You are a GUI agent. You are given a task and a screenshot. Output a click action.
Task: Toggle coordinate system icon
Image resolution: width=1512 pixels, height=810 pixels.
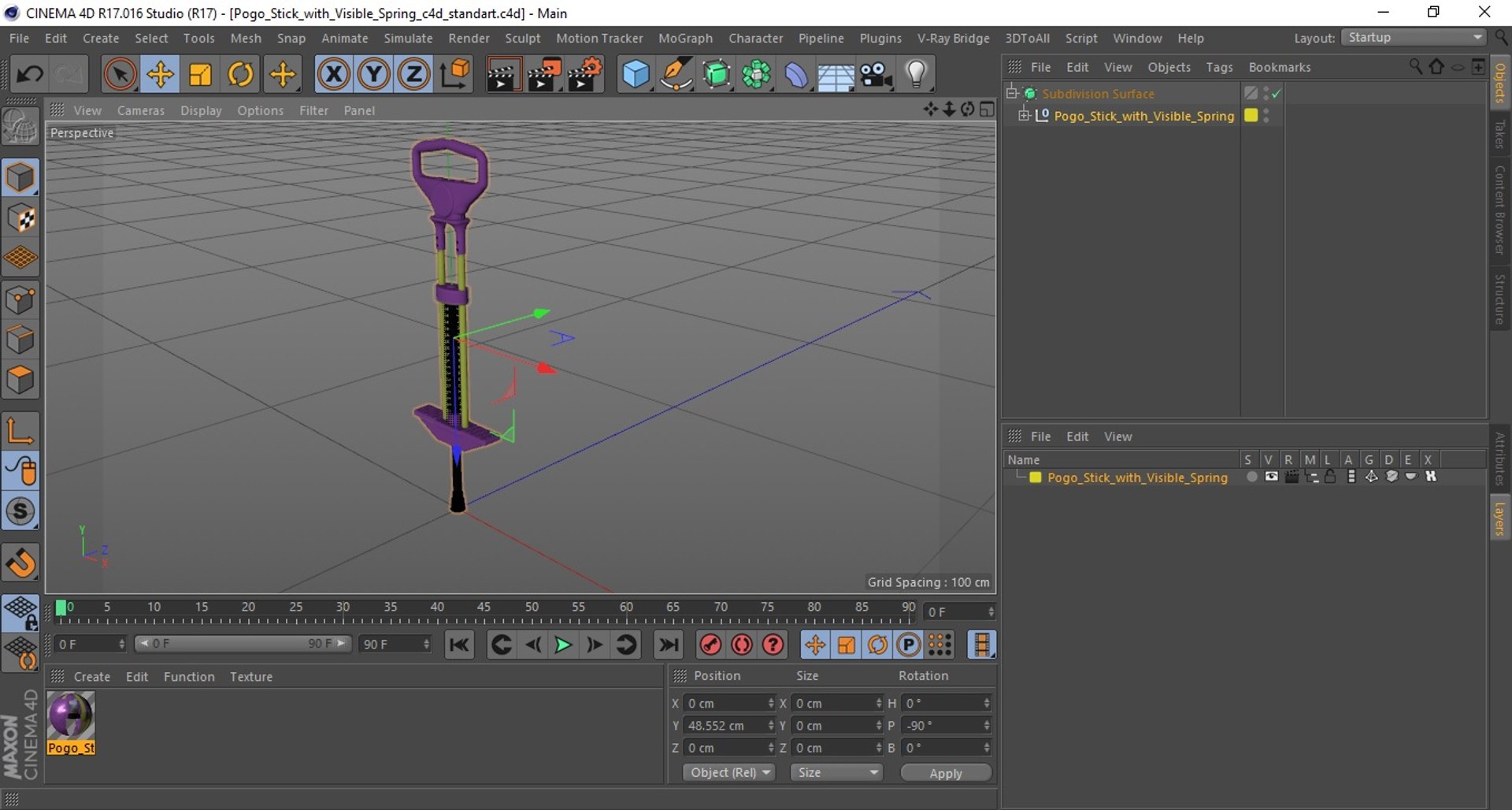454,75
